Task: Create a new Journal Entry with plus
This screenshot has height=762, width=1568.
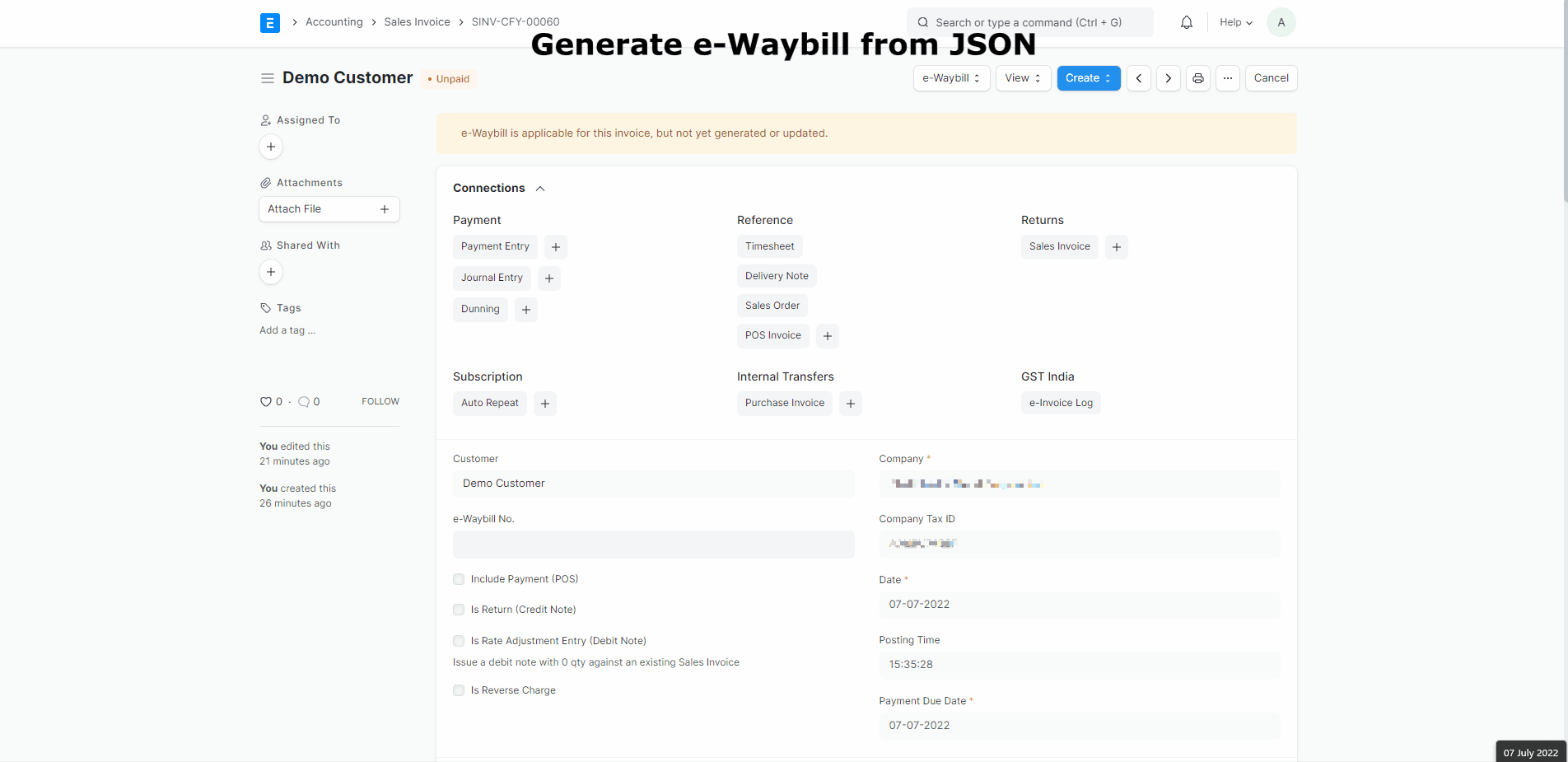Action: [549, 278]
